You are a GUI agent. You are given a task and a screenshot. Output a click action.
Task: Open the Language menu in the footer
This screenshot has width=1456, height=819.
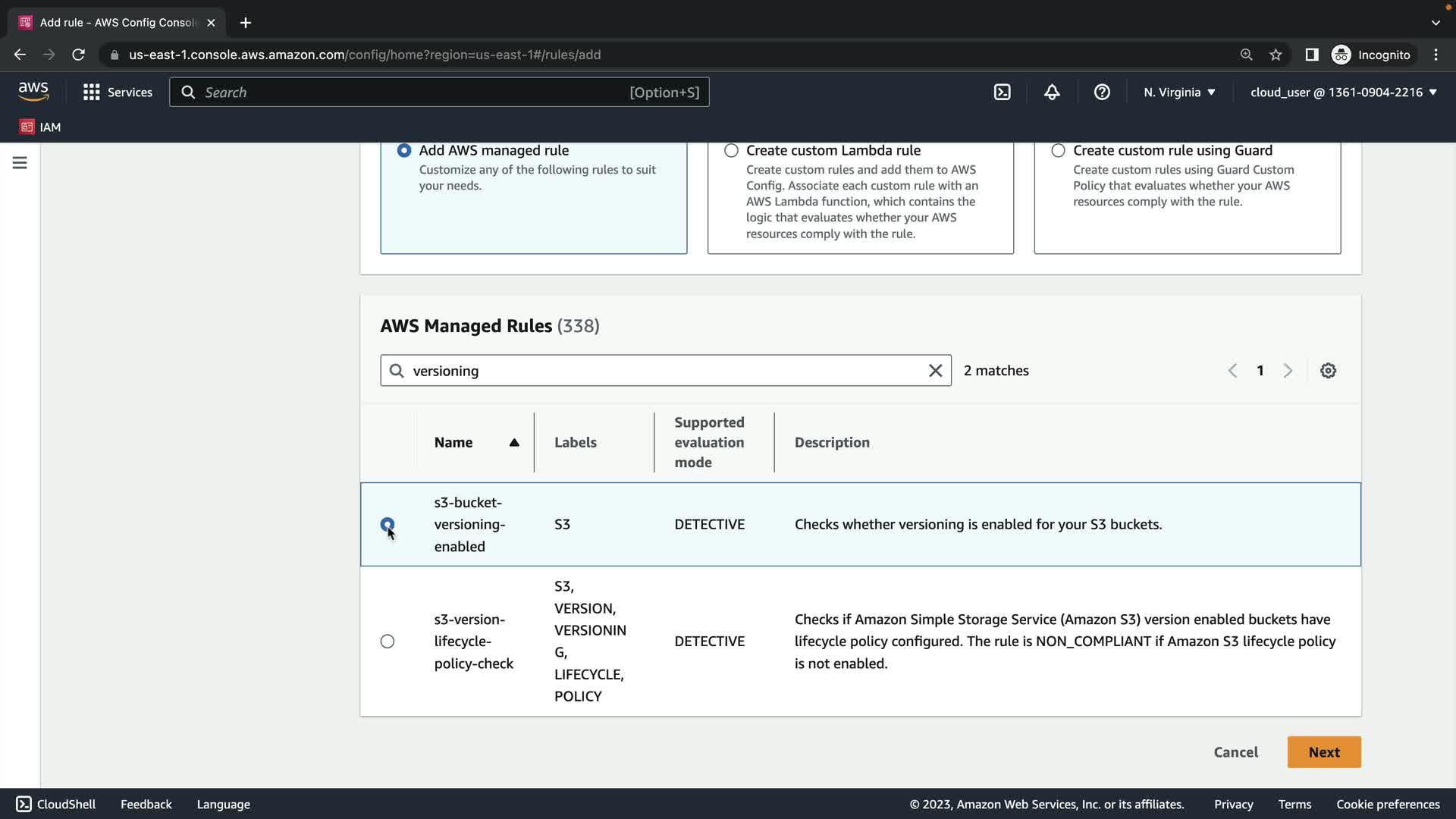click(223, 805)
